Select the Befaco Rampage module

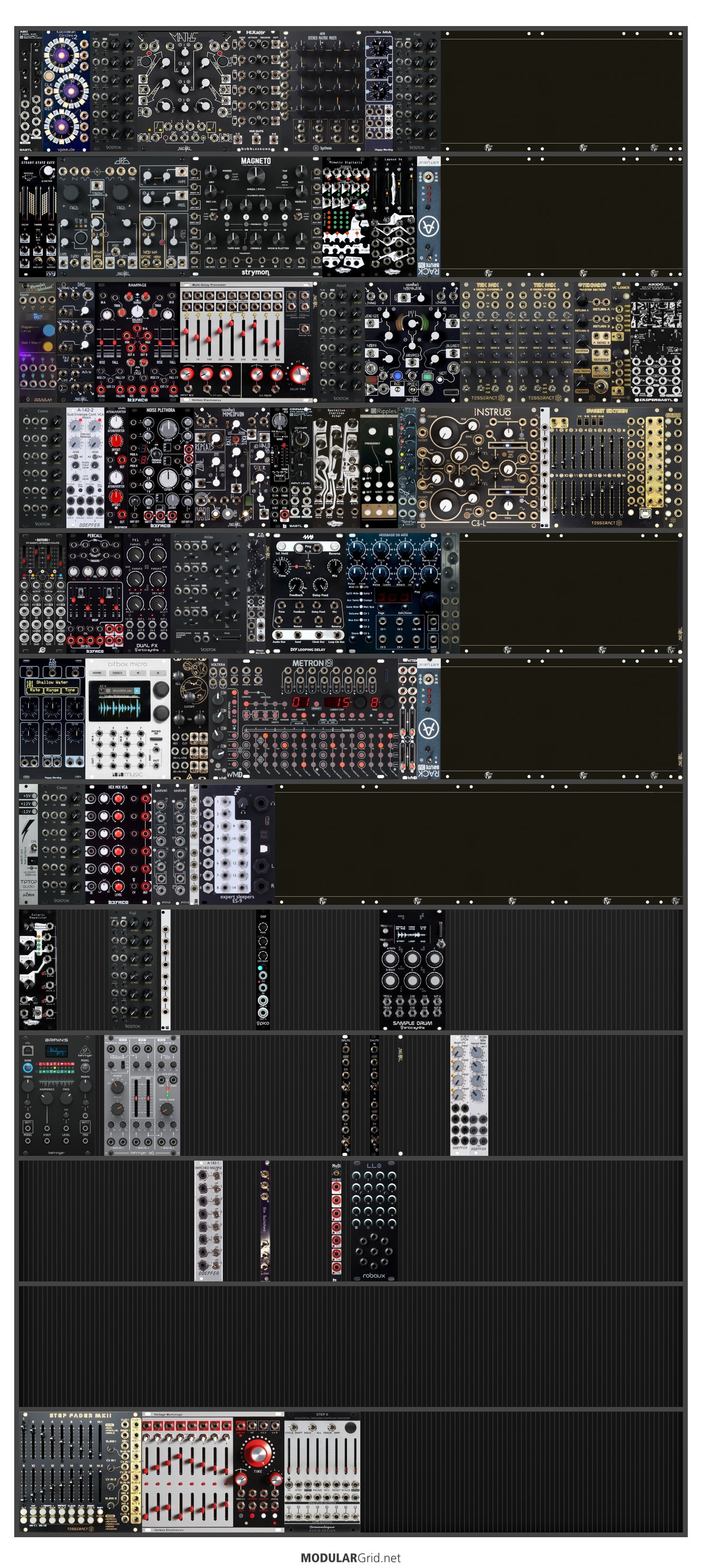[137, 342]
